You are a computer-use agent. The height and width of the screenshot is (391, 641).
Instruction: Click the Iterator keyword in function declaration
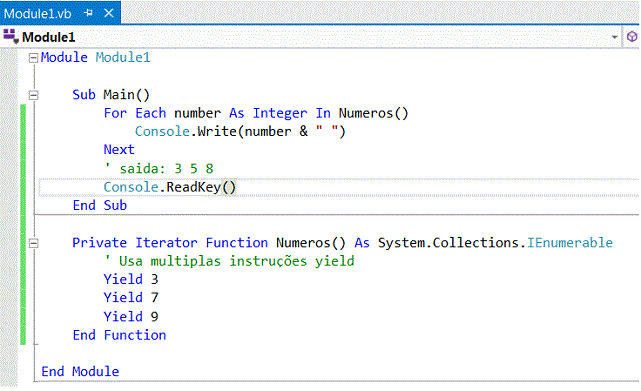click(166, 243)
